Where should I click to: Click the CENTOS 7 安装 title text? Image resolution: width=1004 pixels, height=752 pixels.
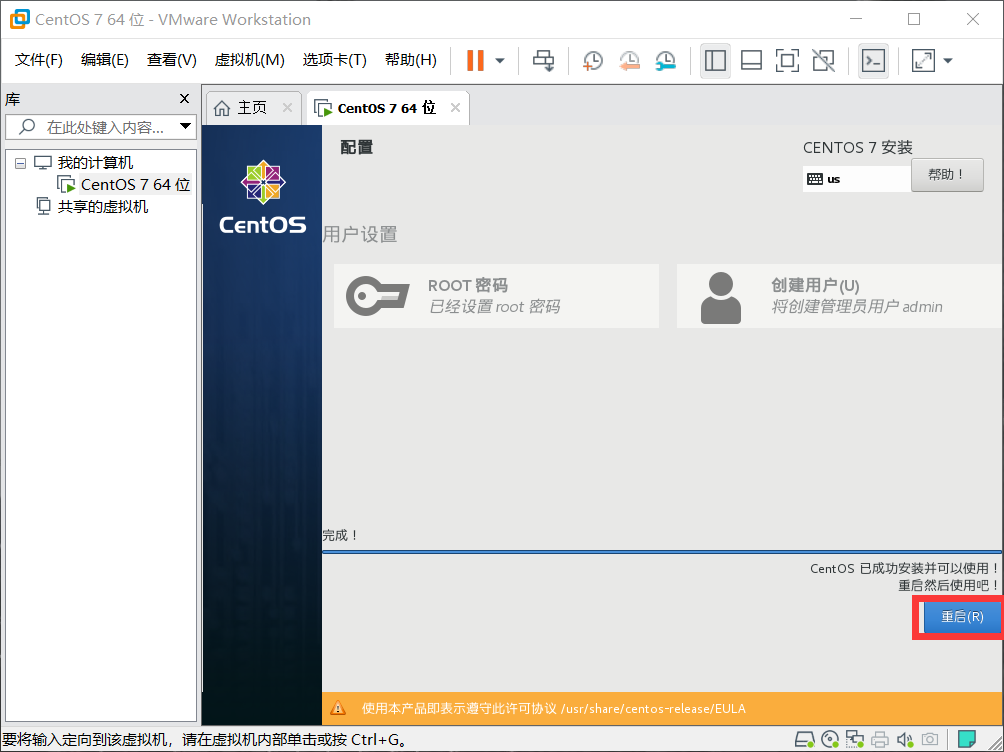(x=857, y=147)
